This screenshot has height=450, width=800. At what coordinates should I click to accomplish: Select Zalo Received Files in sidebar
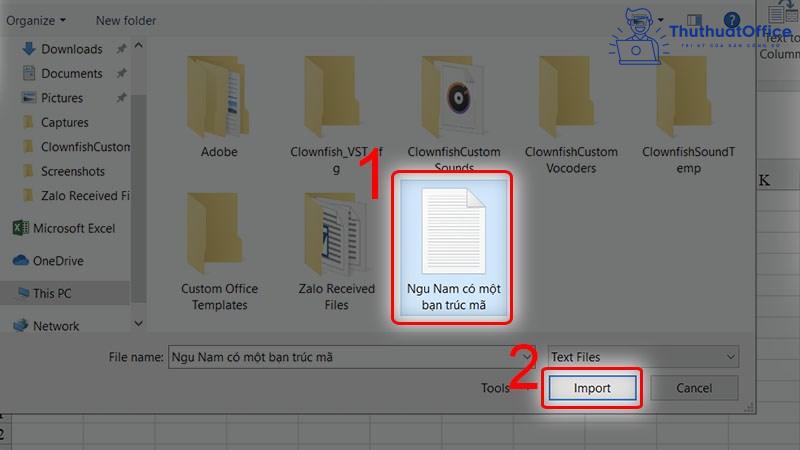[x=85, y=196]
